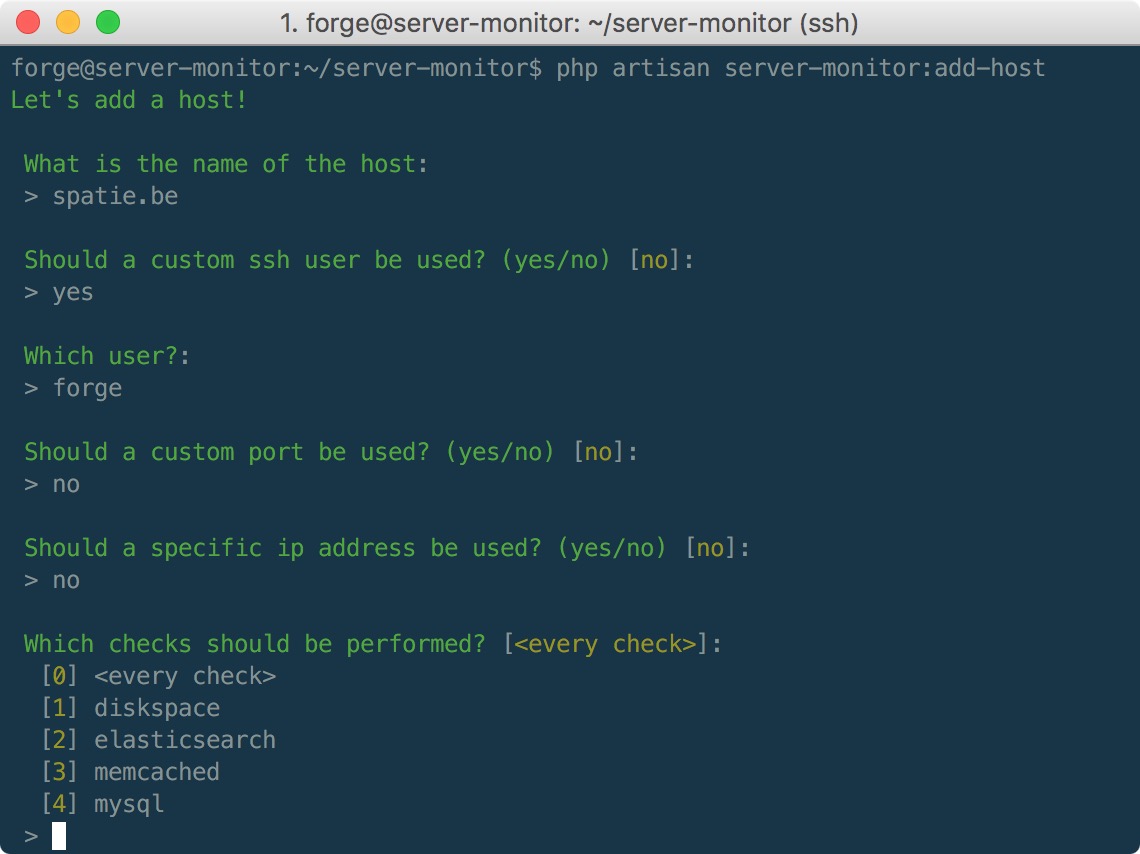
Task: Click the spatie.be host name answer
Action: pyautogui.click(x=115, y=196)
